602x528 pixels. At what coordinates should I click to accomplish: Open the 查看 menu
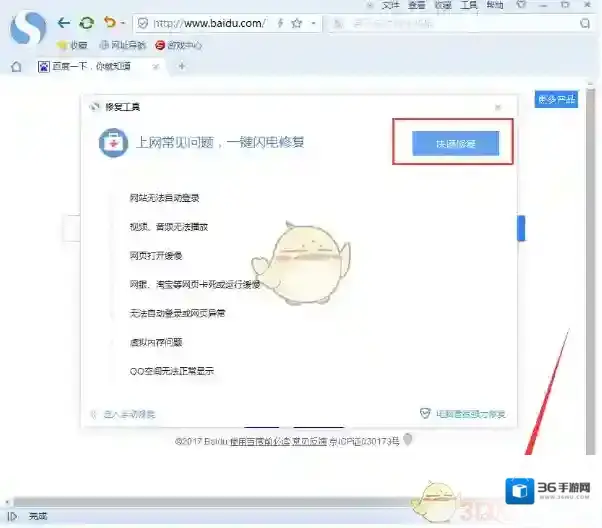[417, 5]
